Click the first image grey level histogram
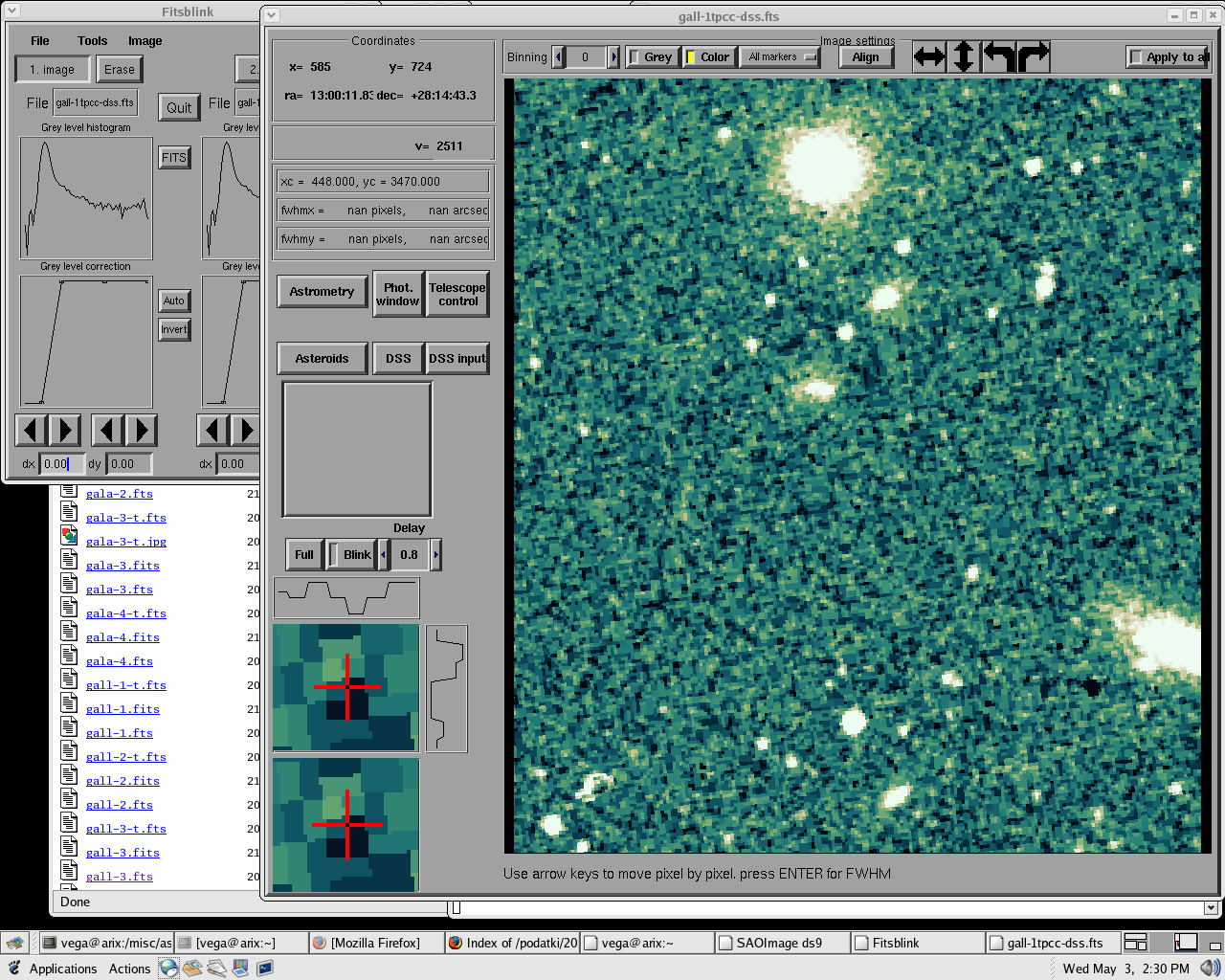Image resolution: width=1225 pixels, height=980 pixels. (x=86, y=198)
